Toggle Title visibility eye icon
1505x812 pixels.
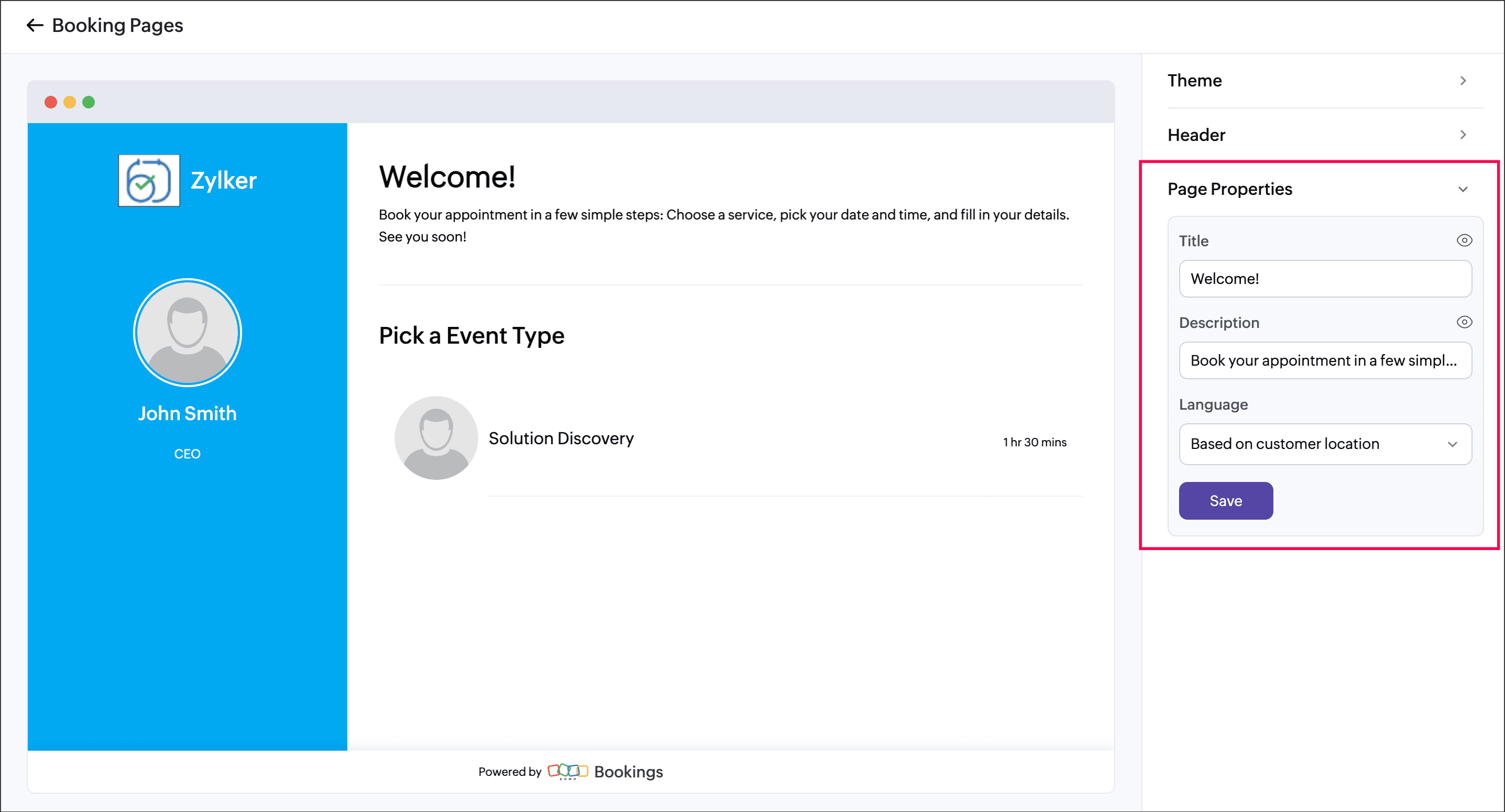coord(1464,240)
